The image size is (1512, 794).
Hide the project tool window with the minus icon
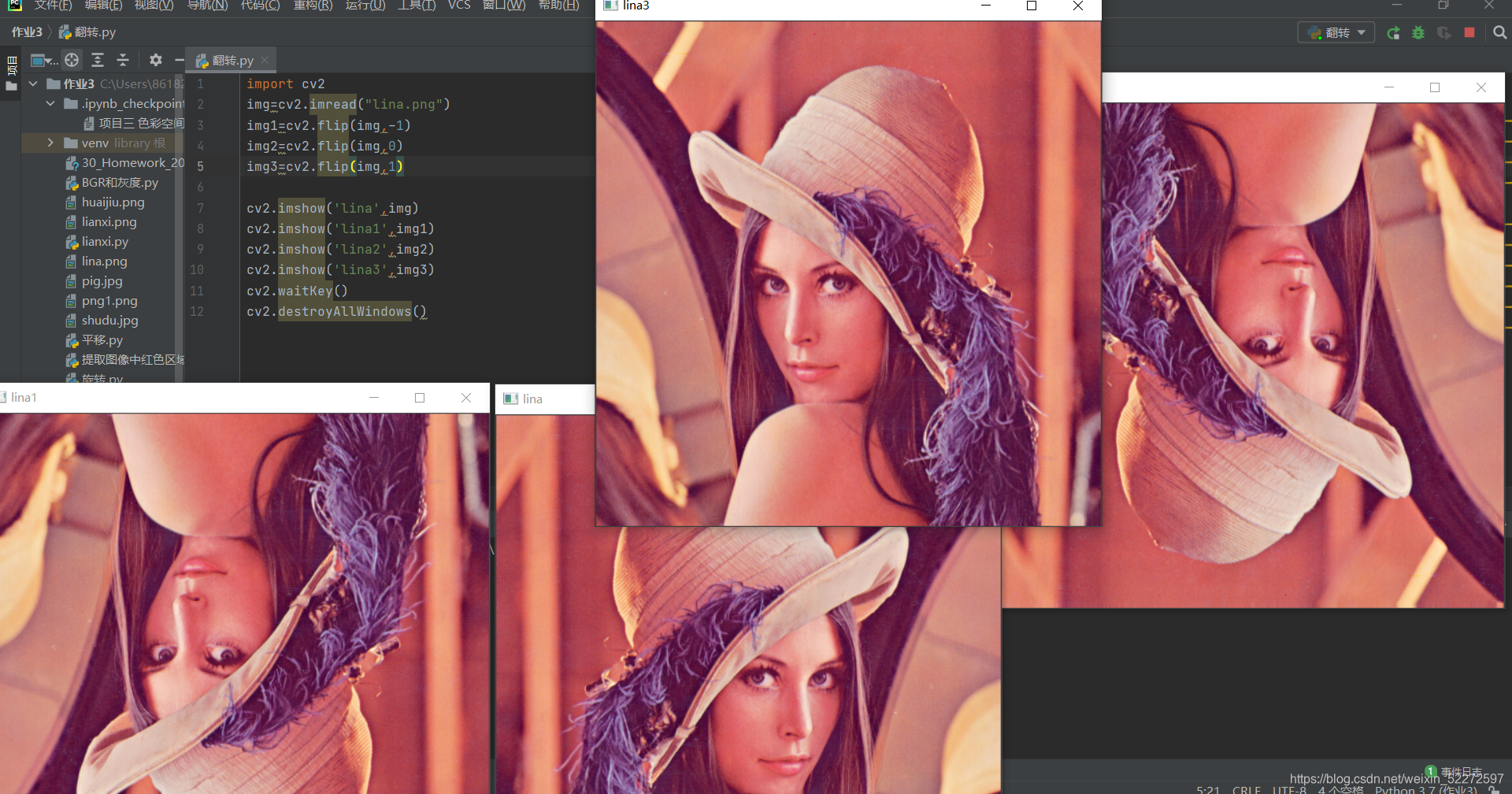point(180,60)
